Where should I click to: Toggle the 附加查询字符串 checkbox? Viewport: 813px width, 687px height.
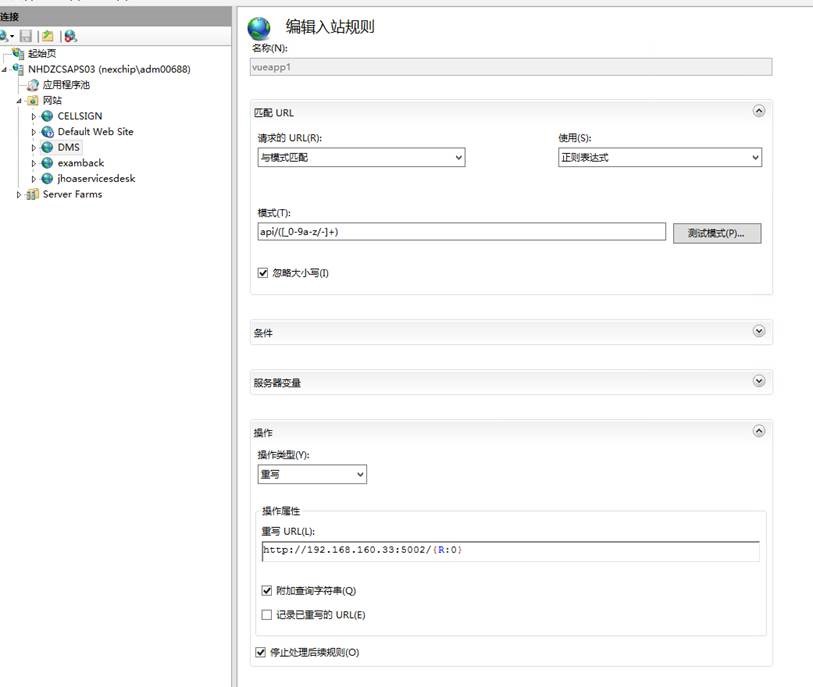point(267,591)
